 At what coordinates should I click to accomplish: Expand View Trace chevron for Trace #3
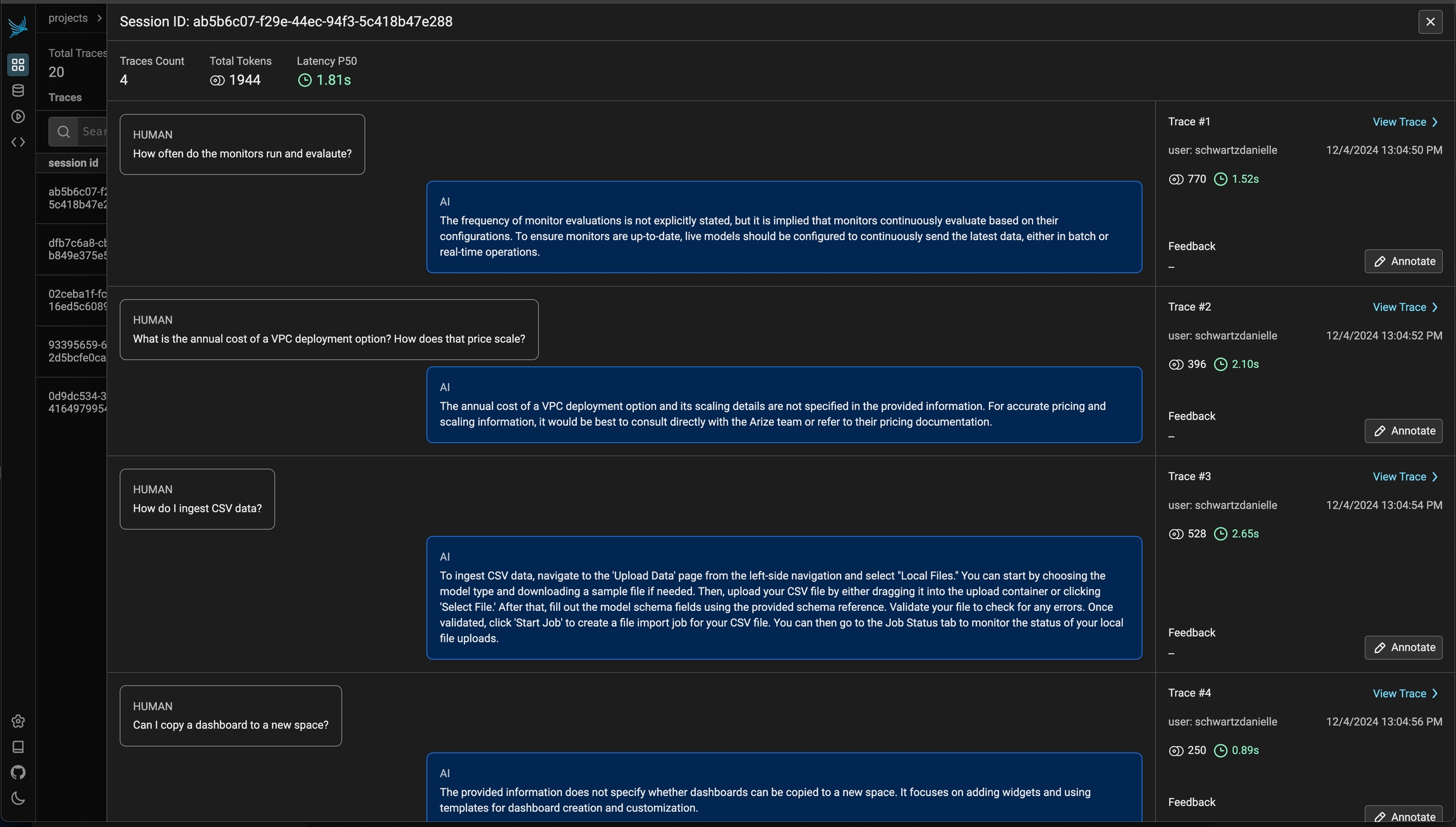tap(1435, 477)
